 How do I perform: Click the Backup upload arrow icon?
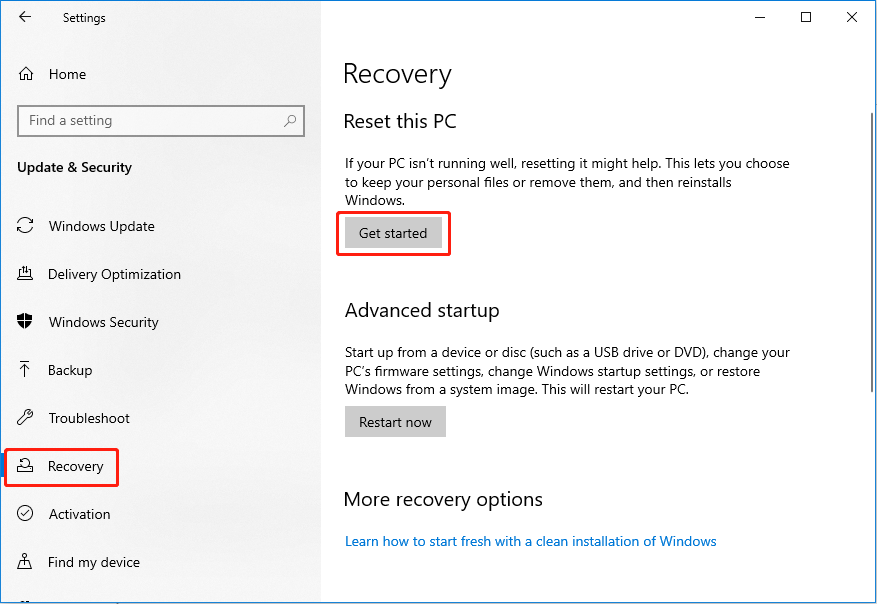pyautogui.click(x=26, y=370)
